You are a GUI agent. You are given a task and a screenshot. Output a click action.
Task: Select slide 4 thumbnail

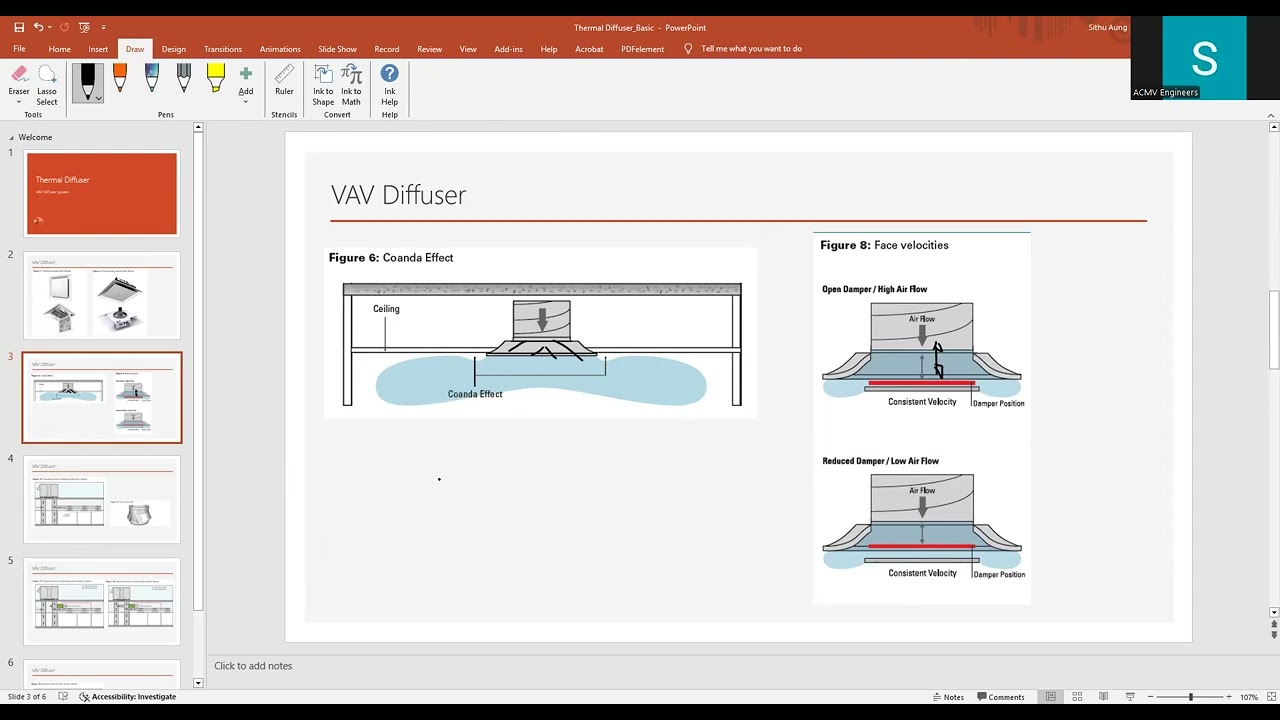[x=102, y=500]
